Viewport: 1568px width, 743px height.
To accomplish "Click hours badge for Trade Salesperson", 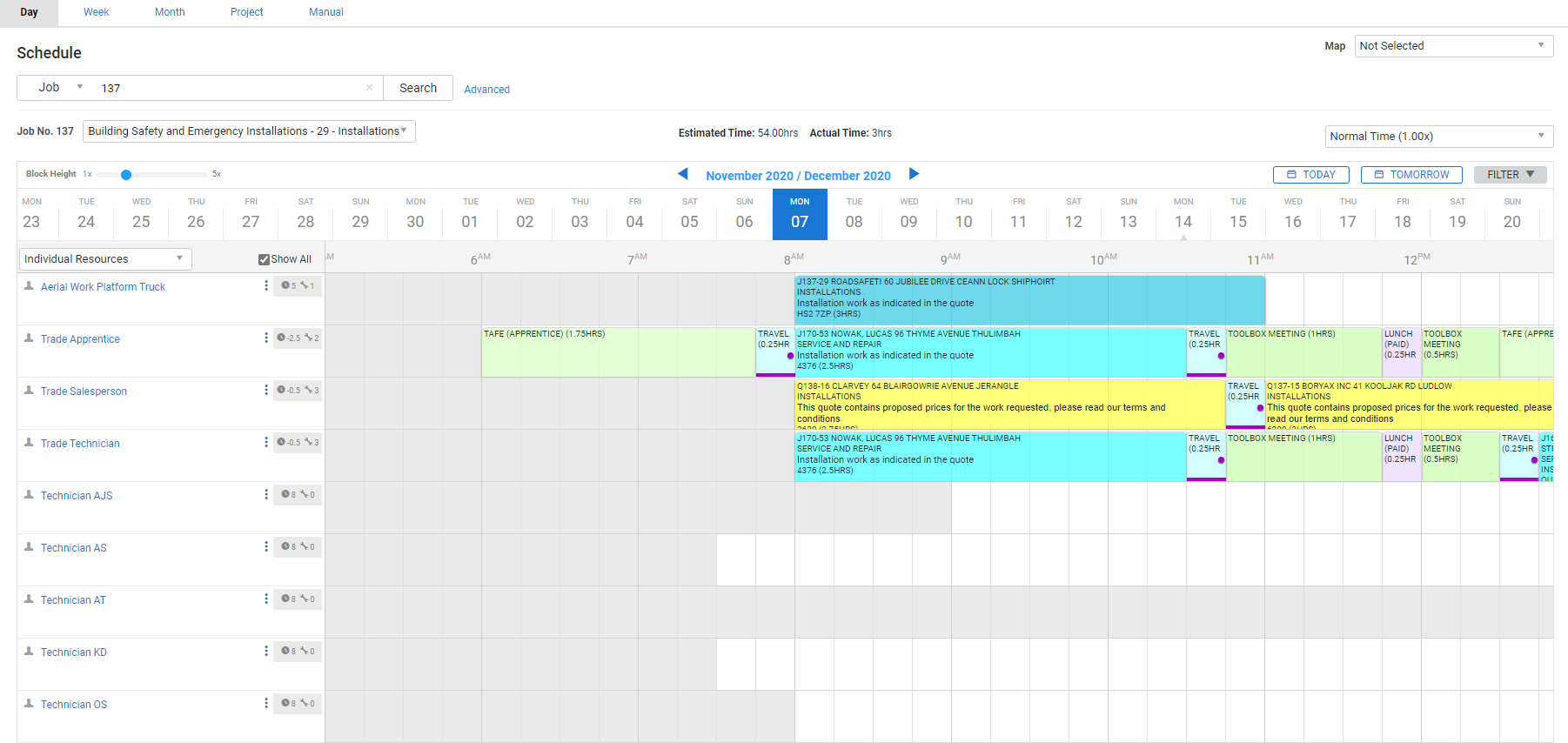I will point(298,390).
